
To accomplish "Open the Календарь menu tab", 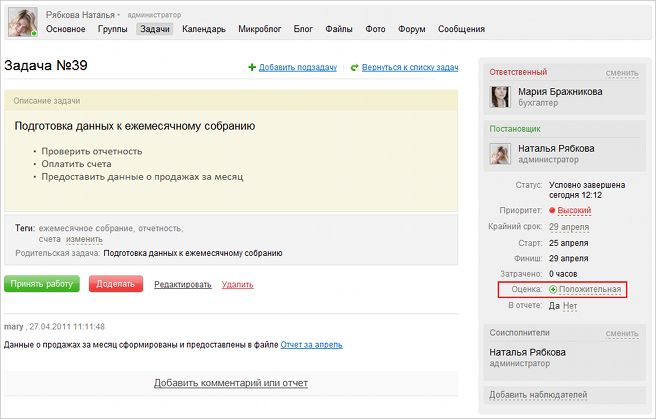I will click(x=204, y=30).
